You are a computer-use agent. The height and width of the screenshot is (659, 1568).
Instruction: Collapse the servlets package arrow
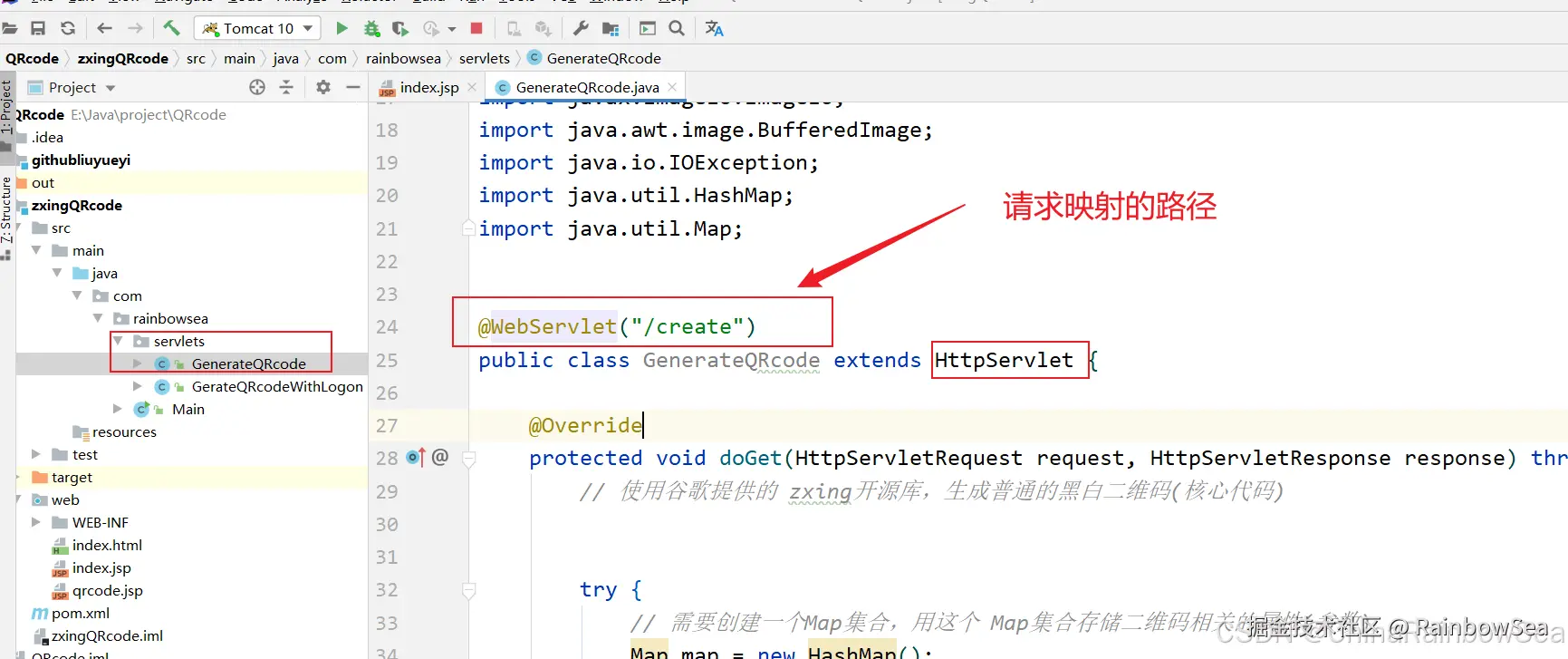118,341
